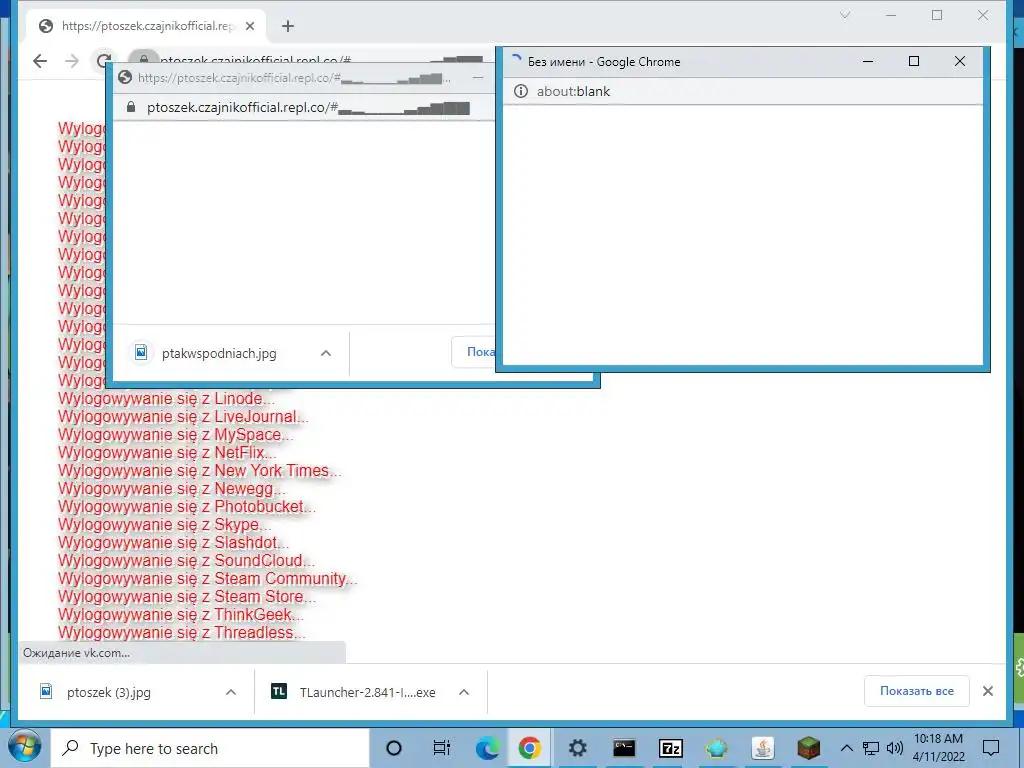
Task: Select the ptoszek.czajnikofficial.repl browser tab
Action: point(146,26)
